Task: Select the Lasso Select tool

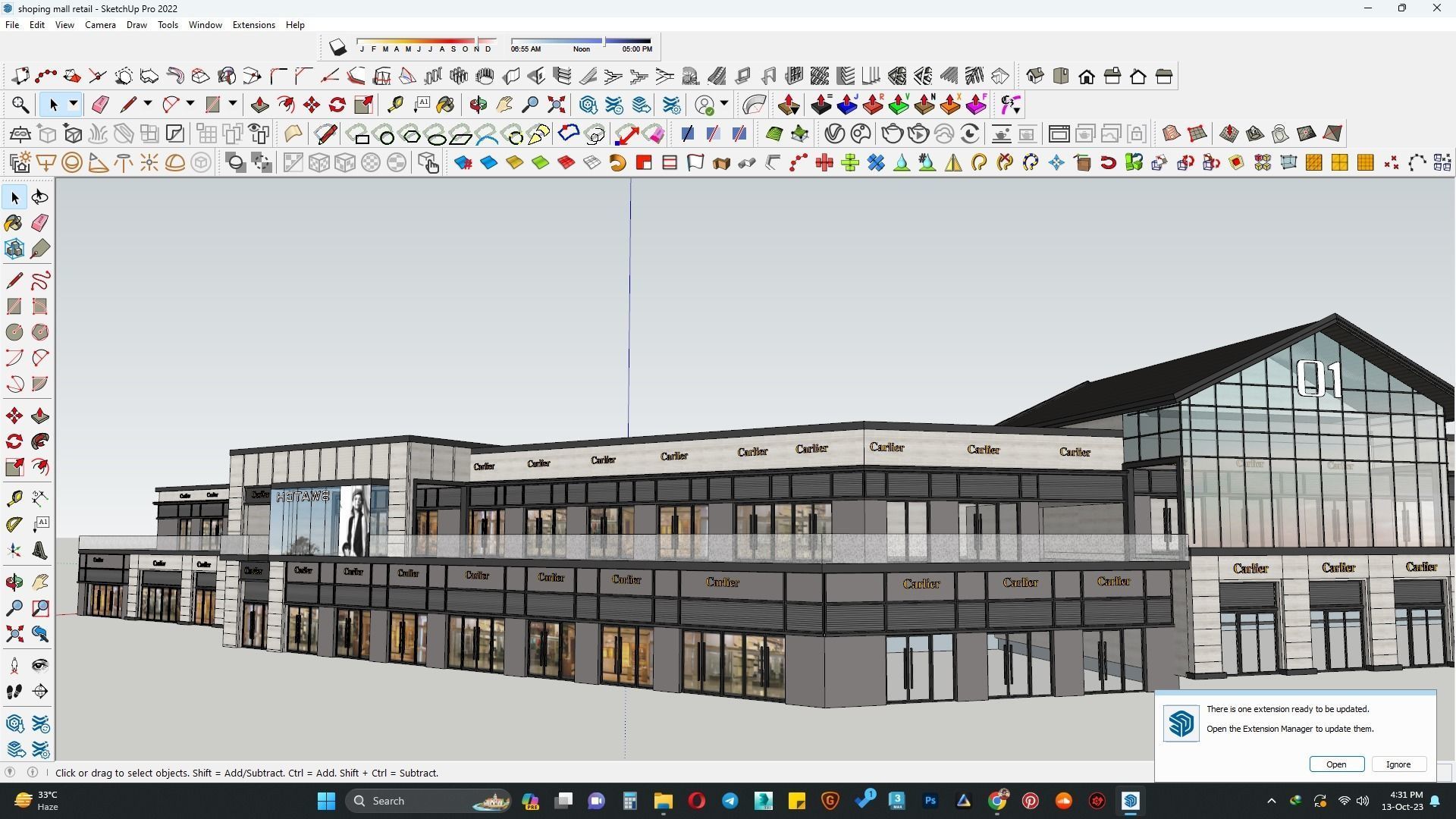Action: 40,197
